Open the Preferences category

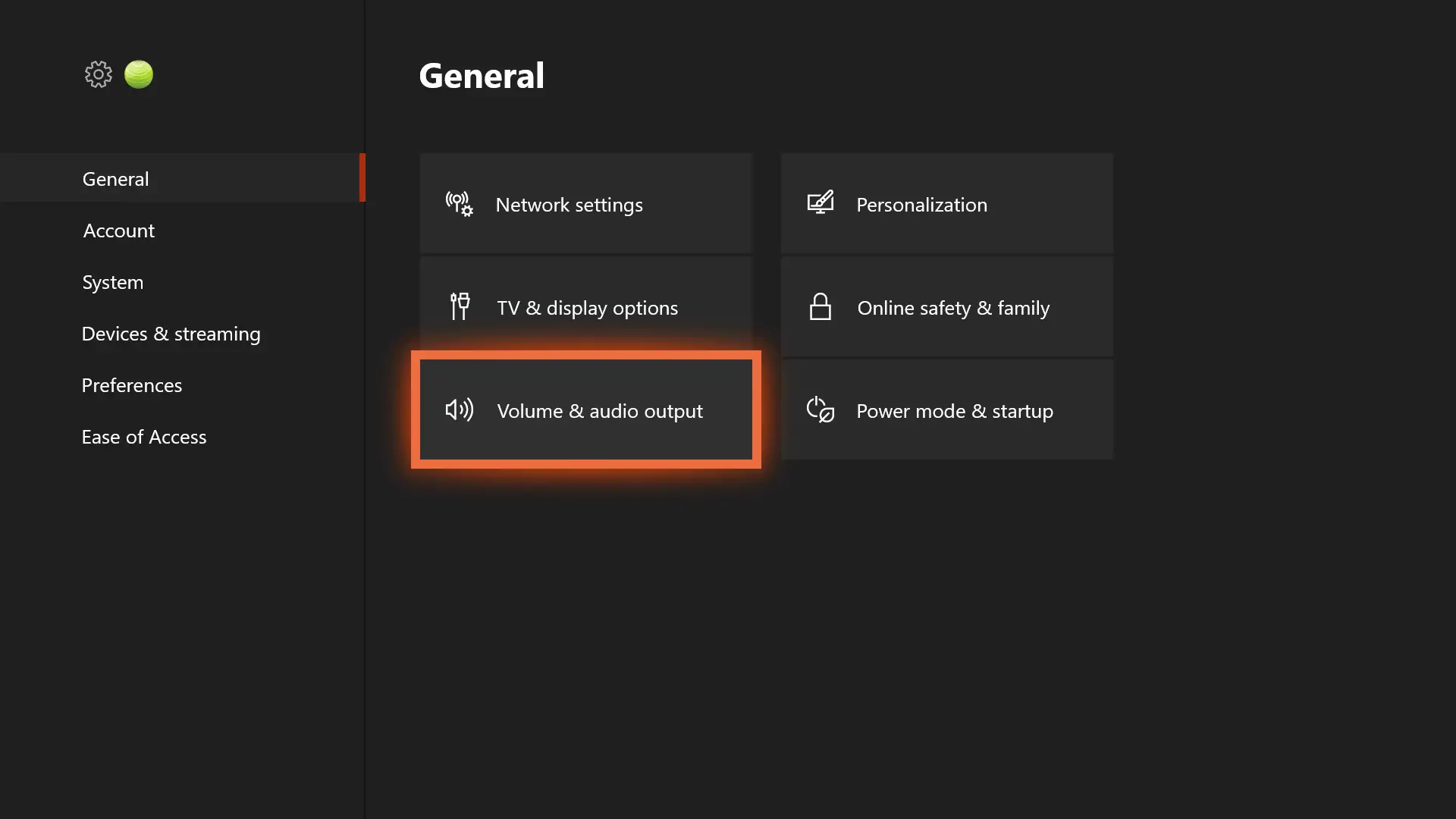tap(132, 385)
